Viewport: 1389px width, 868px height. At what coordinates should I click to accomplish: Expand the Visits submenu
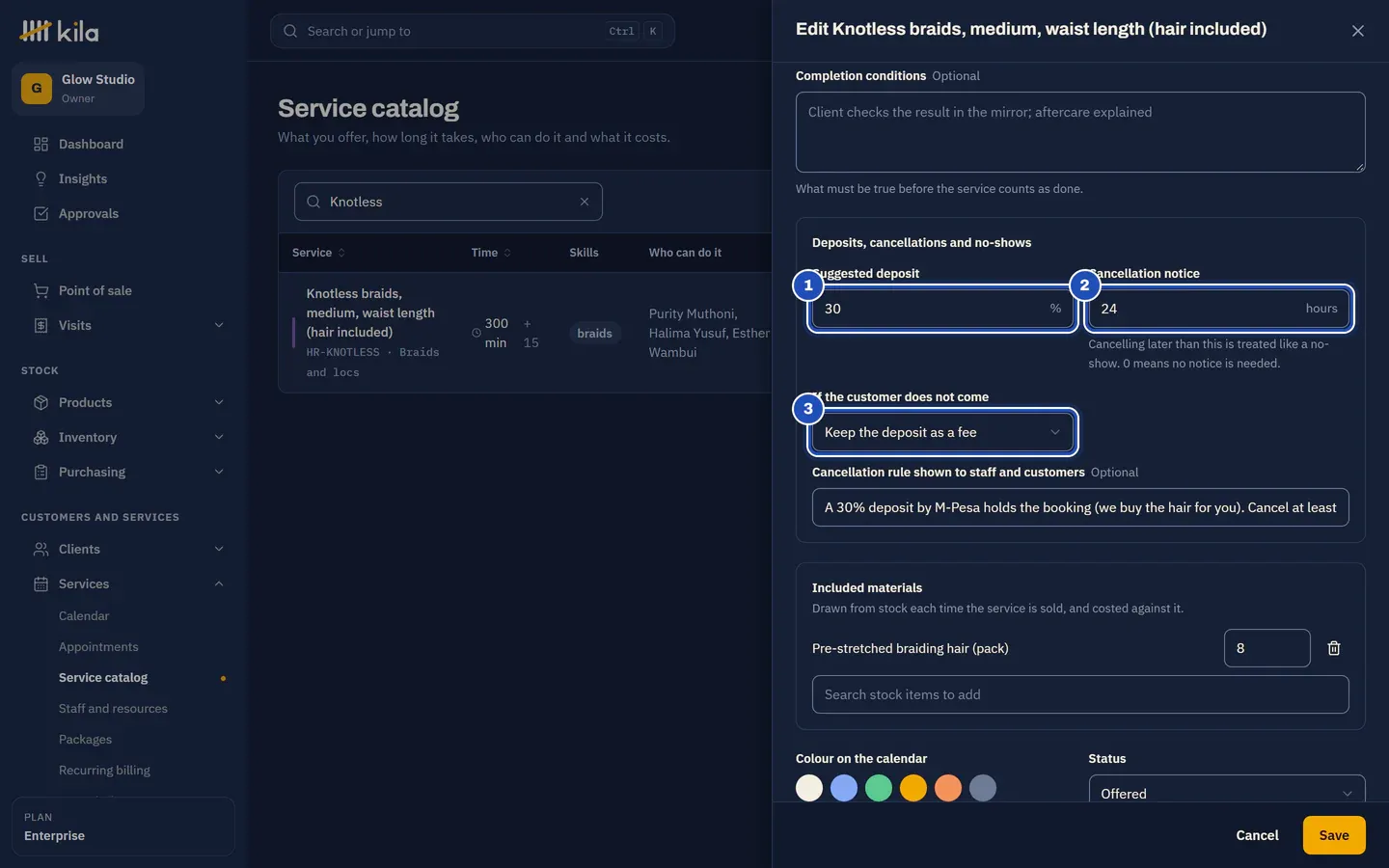coord(219,326)
